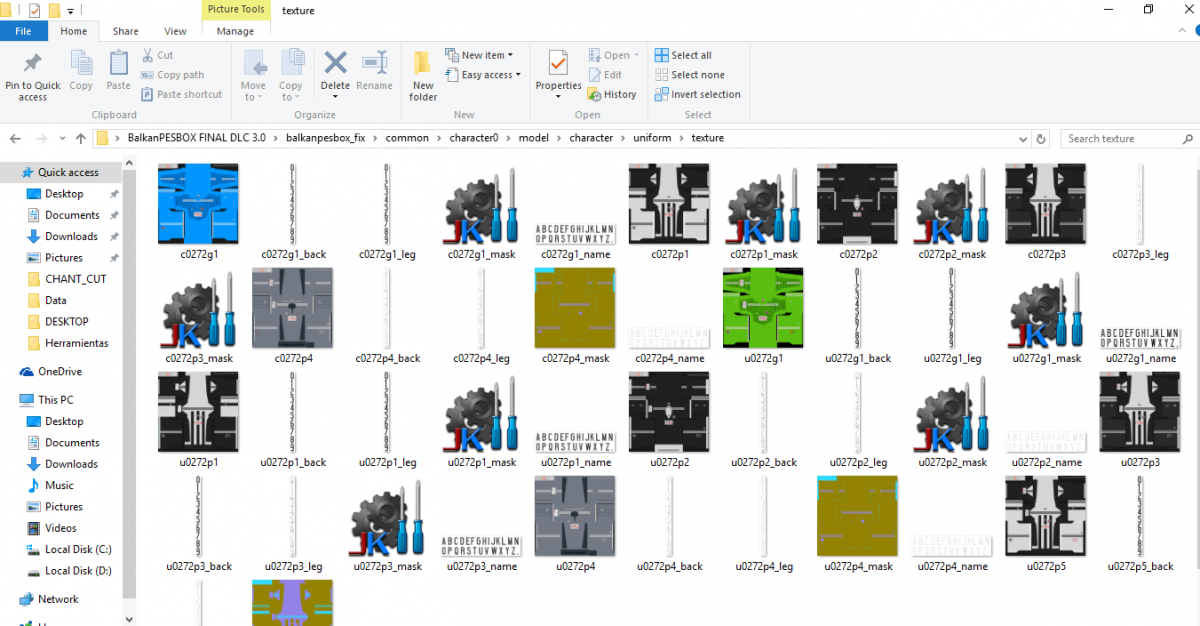Click the Picture Tools contextual tab
Viewport: 1200px width, 626px height.
[x=236, y=10]
